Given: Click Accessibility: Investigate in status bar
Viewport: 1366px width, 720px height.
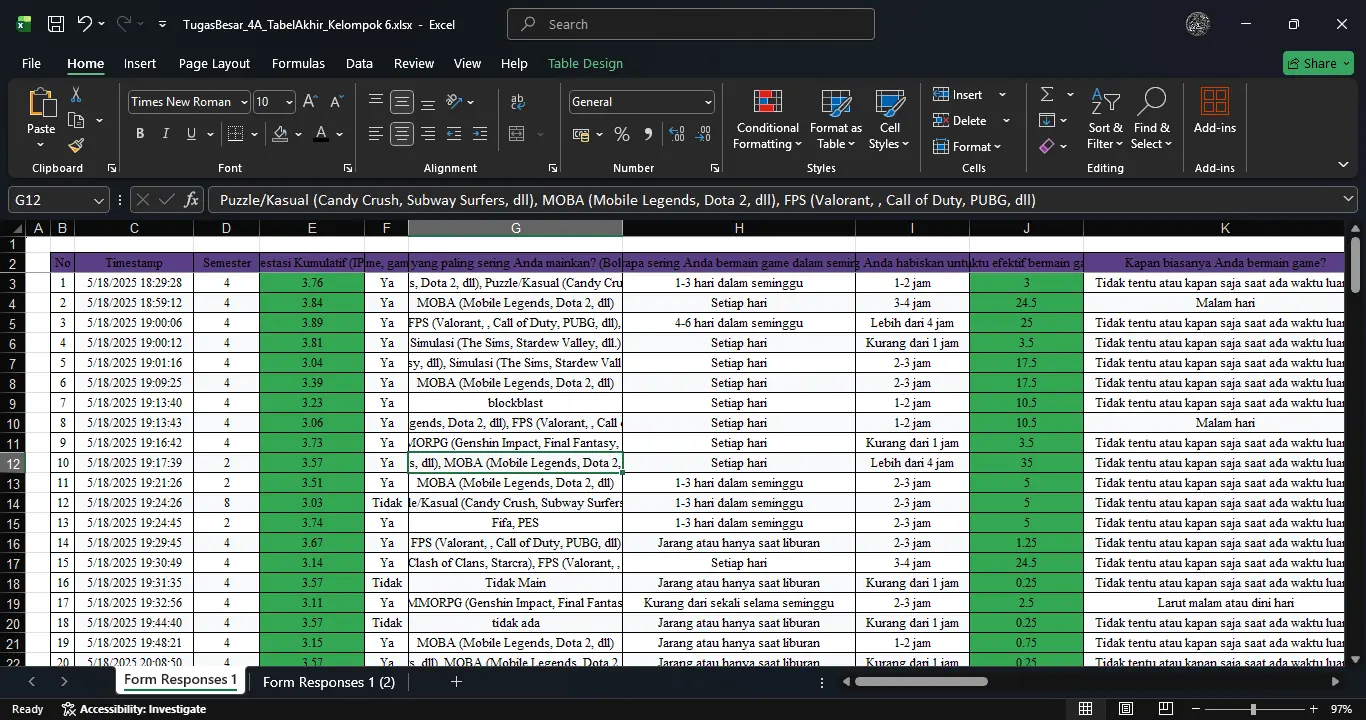Looking at the screenshot, I should 133,709.
